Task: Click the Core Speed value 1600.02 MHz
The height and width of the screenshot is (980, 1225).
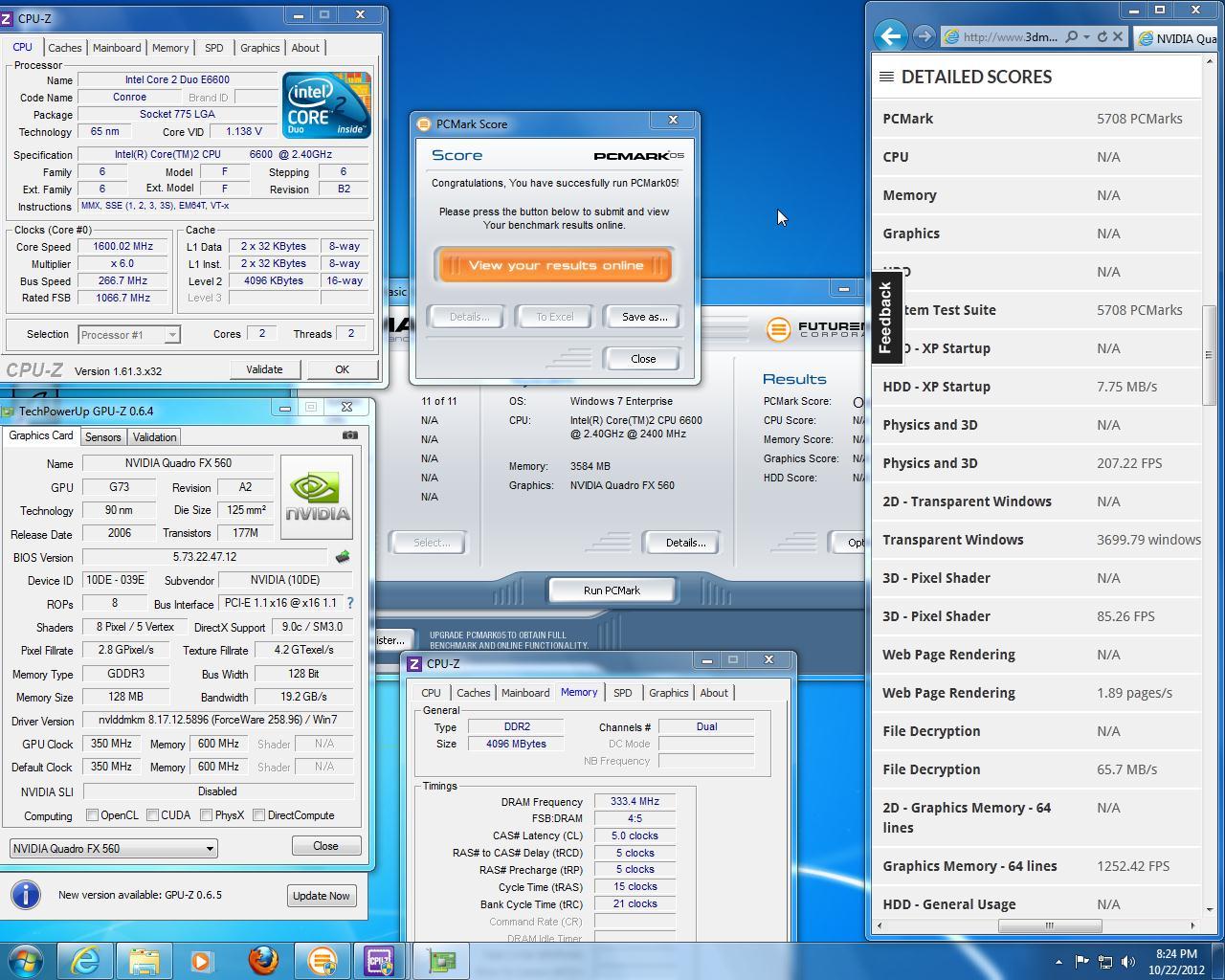Action: [x=123, y=246]
